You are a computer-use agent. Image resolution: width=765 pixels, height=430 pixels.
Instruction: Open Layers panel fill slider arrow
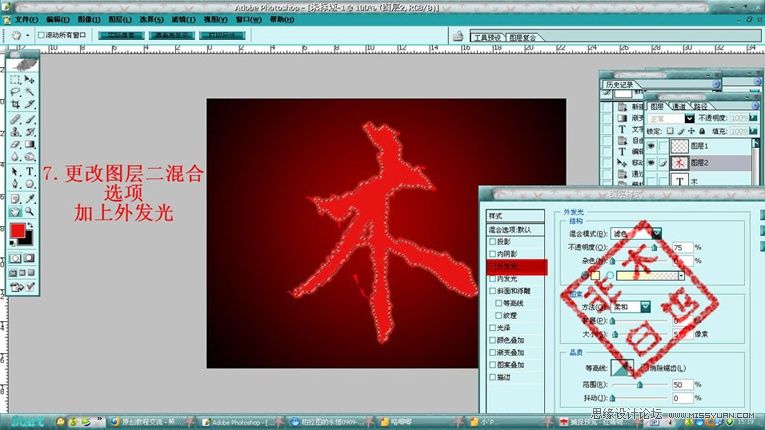[x=753, y=131]
